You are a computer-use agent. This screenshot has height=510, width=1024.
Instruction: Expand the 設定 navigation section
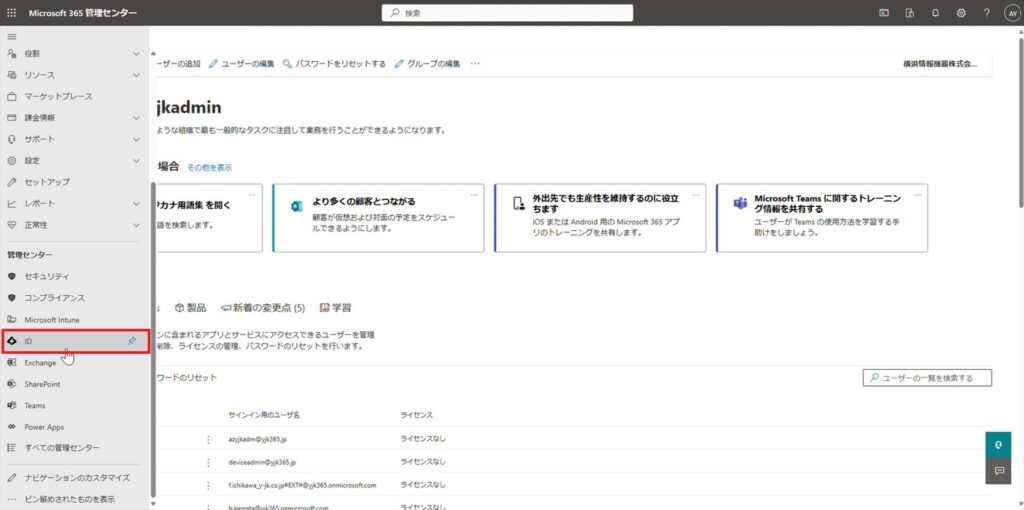tap(136, 161)
